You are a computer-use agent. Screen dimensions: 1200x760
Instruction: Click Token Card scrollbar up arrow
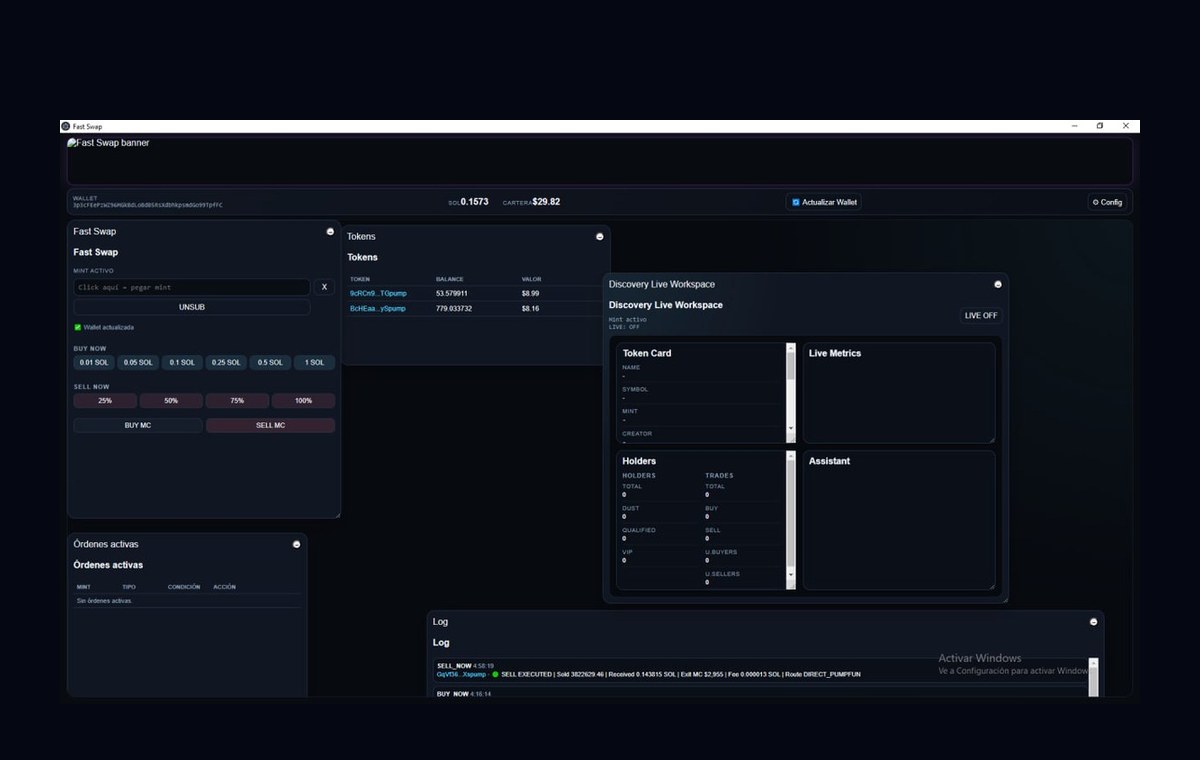tap(791, 348)
